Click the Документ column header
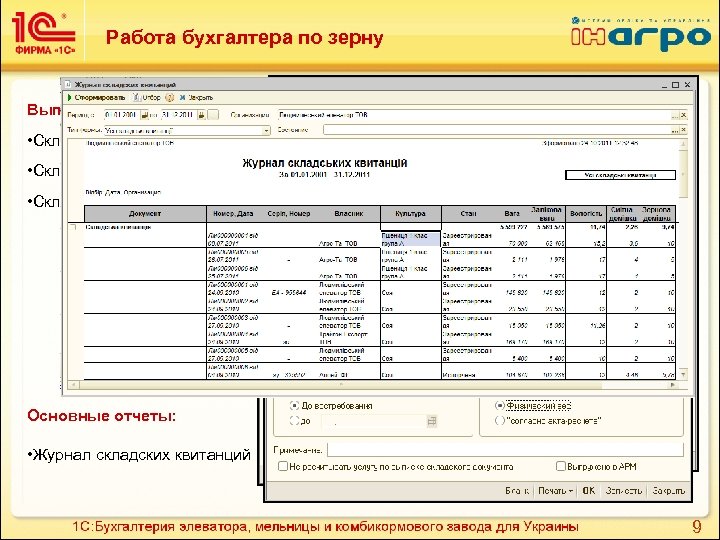 [145, 214]
